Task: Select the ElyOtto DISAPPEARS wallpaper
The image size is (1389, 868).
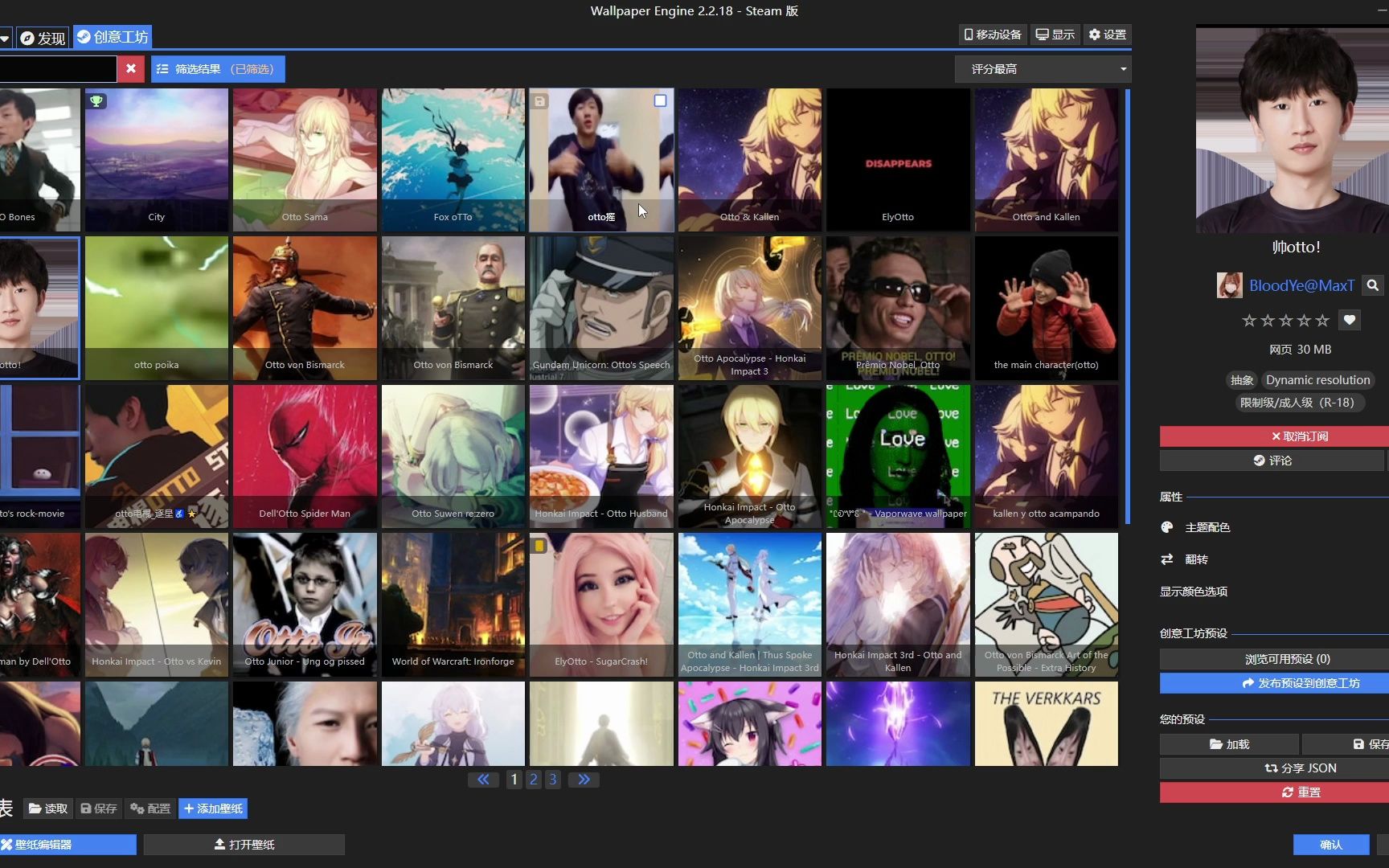Action: tap(898, 160)
